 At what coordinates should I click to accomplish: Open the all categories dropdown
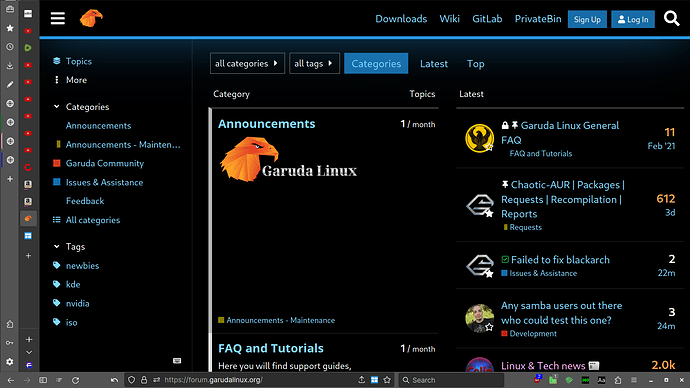tap(247, 63)
